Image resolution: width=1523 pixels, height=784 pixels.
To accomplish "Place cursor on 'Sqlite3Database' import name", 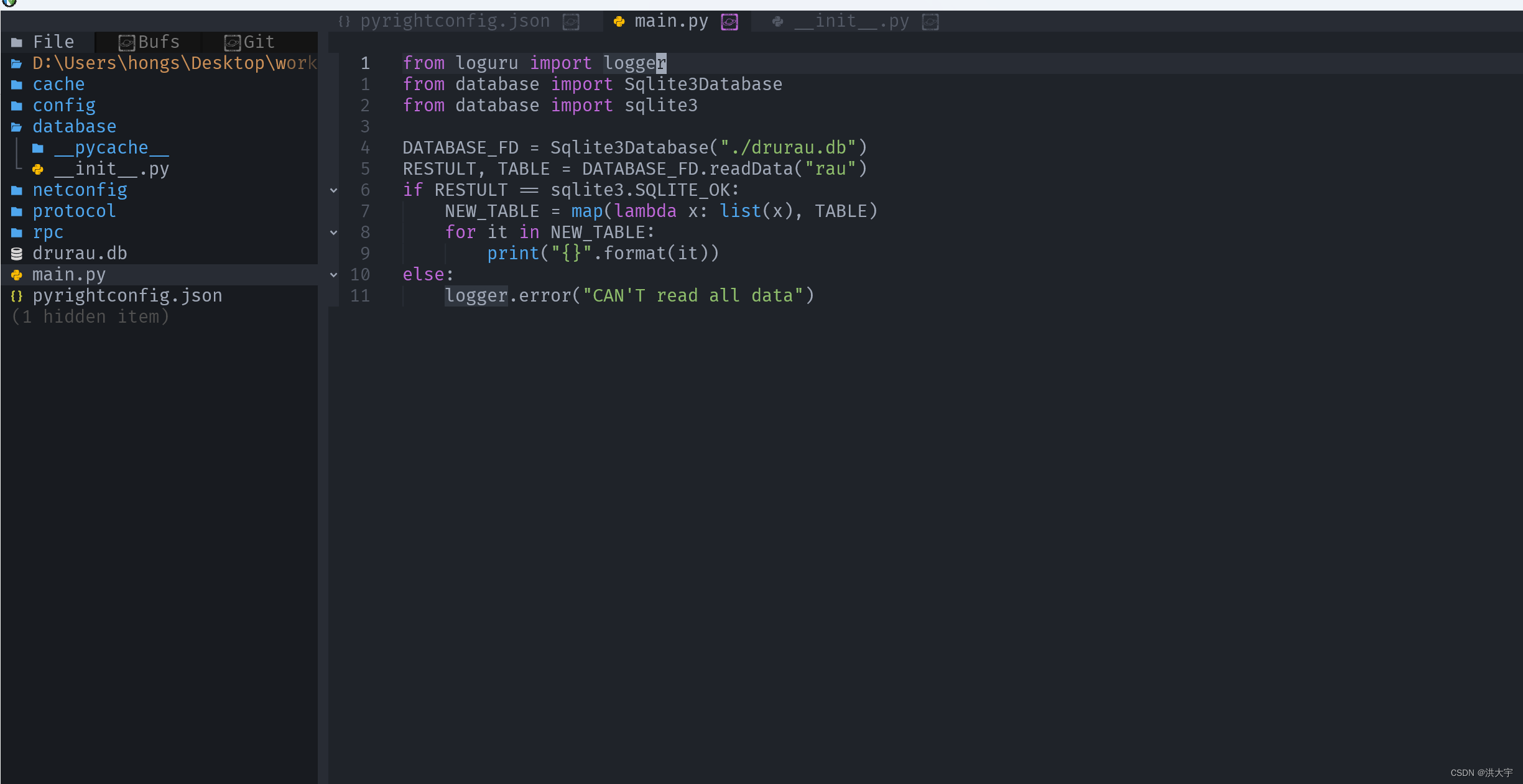I will pyautogui.click(x=703, y=84).
